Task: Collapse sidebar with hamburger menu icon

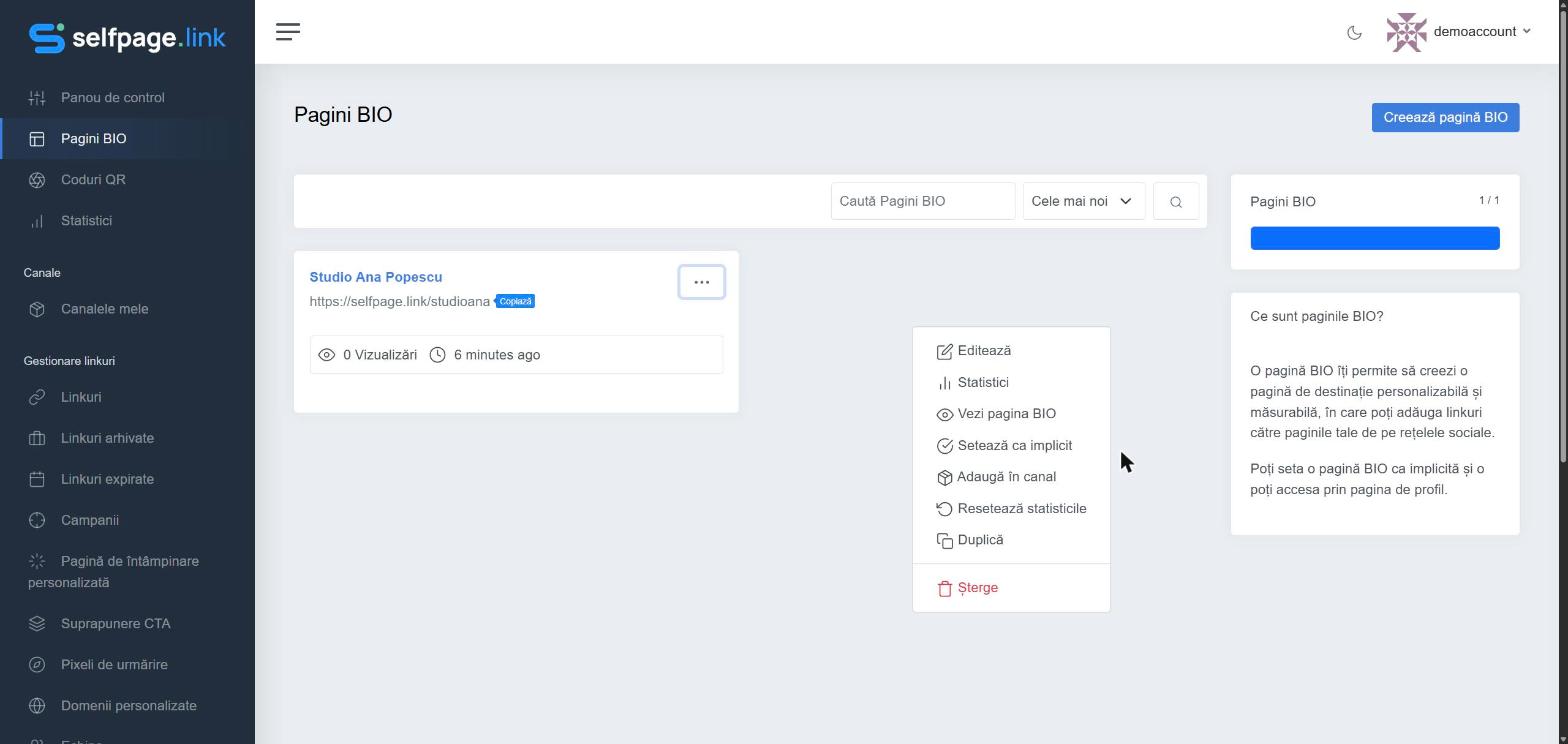Action: (288, 32)
